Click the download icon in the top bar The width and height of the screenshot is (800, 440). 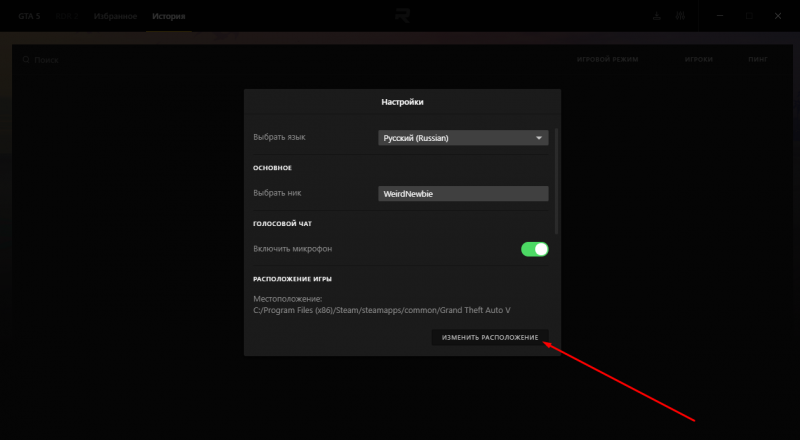657,17
